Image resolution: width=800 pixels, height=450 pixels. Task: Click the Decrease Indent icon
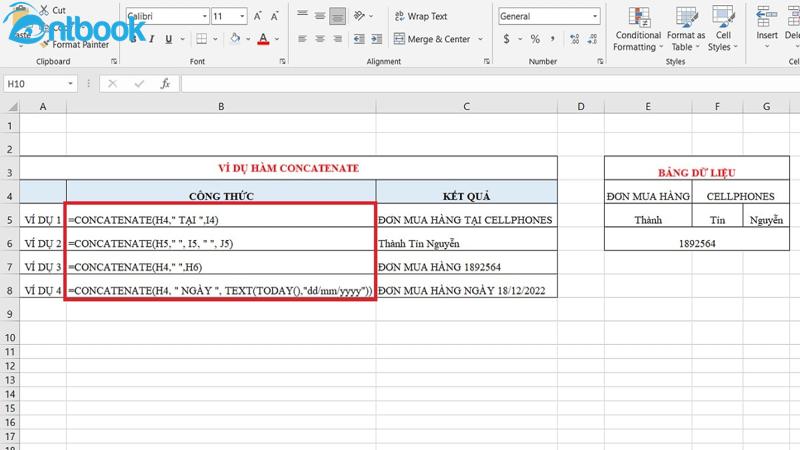pyautogui.click(x=359, y=39)
